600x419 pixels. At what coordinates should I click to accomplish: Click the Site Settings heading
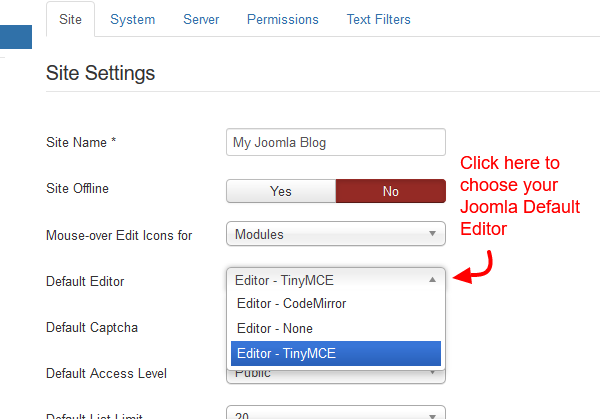[x=100, y=73]
